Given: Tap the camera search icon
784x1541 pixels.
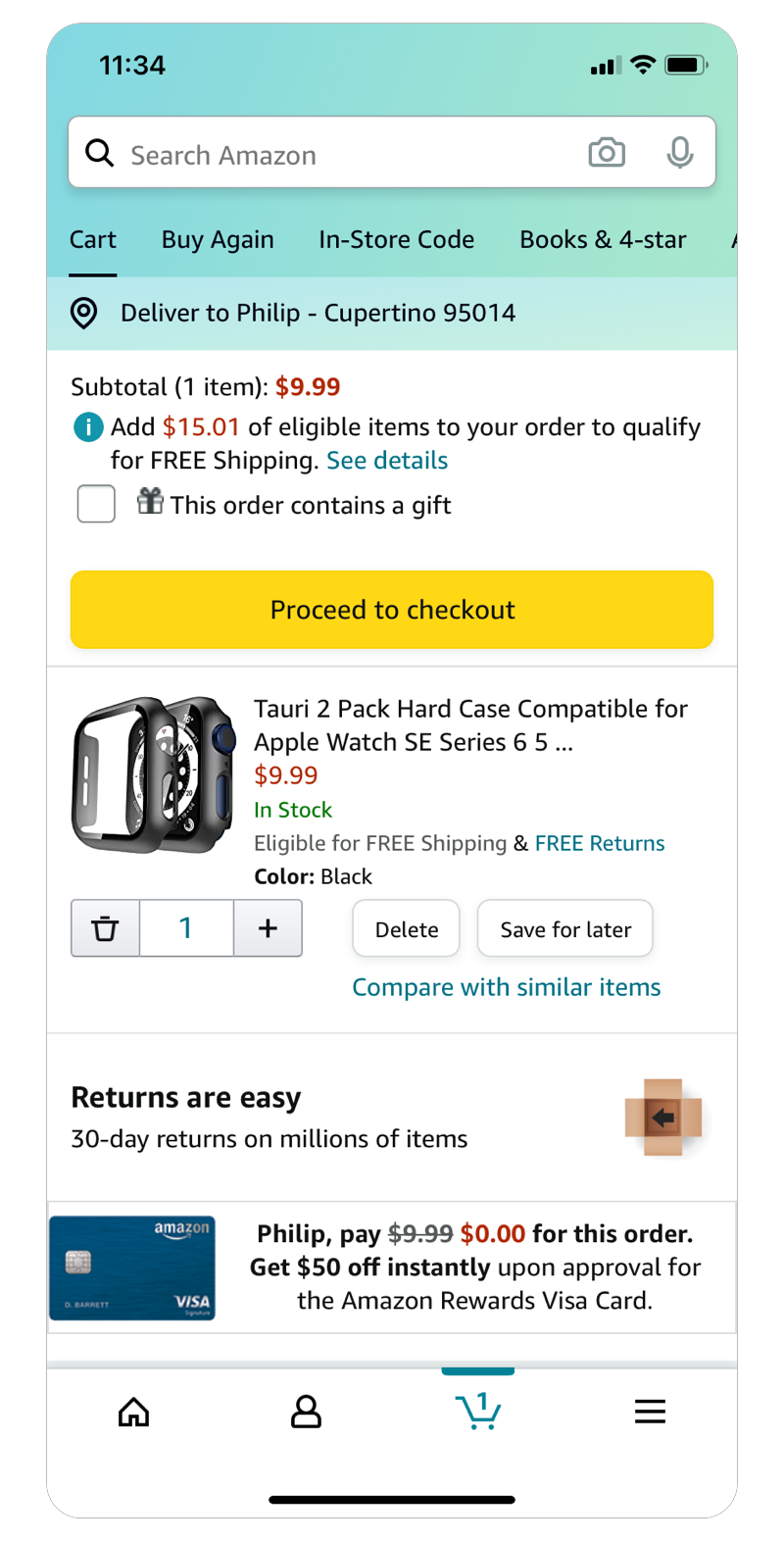Looking at the screenshot, I should 607,153.
